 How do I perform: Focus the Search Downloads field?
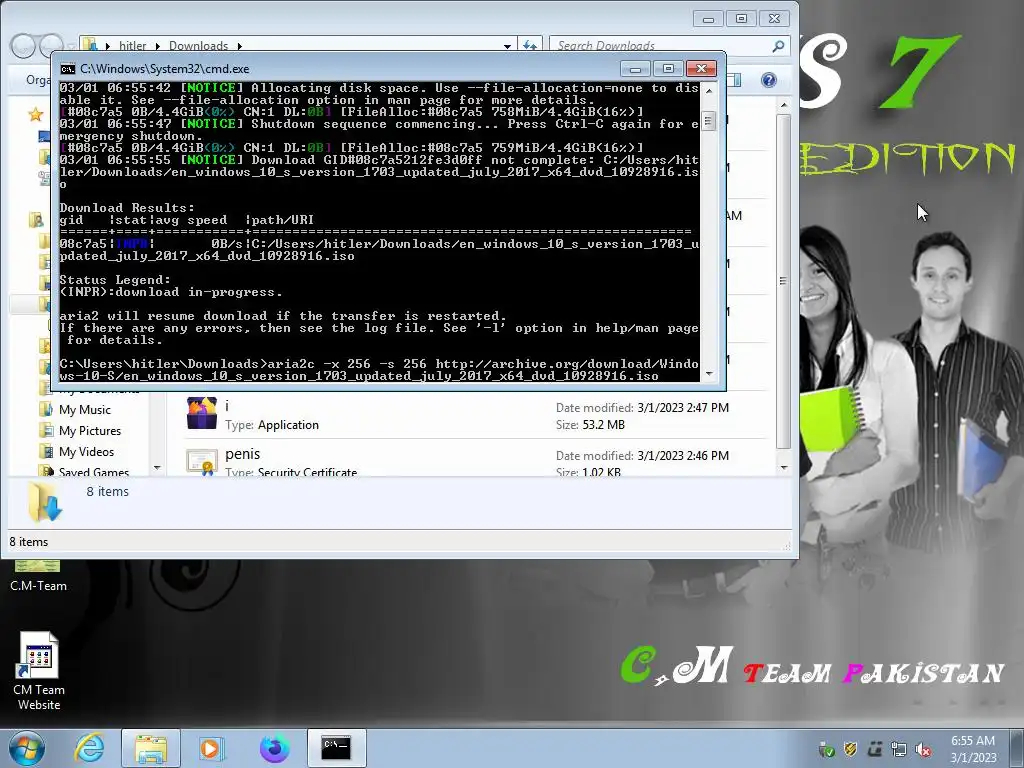tap(662, 46)
